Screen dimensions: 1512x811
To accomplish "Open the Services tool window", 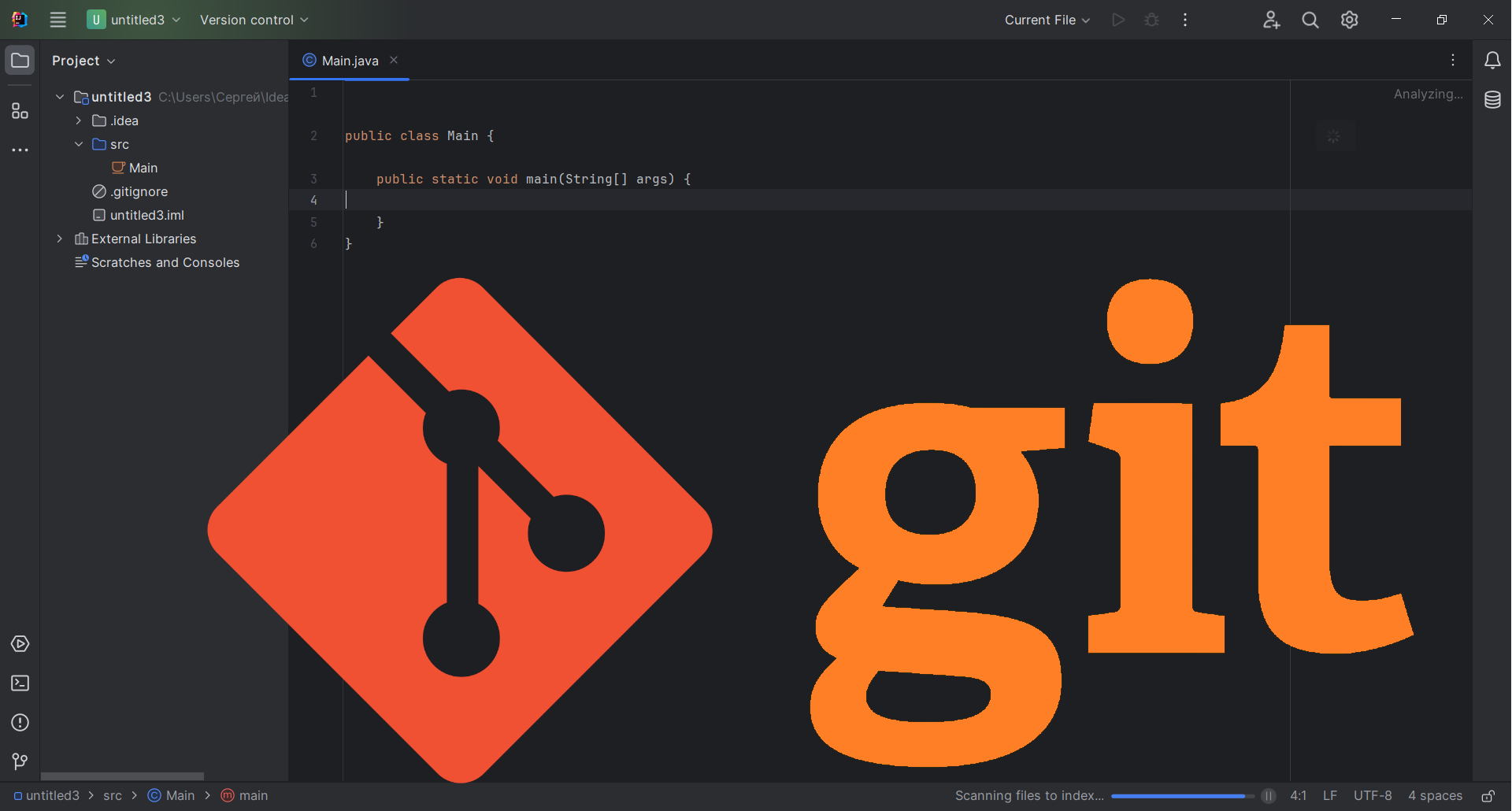I will coord(20,644).
